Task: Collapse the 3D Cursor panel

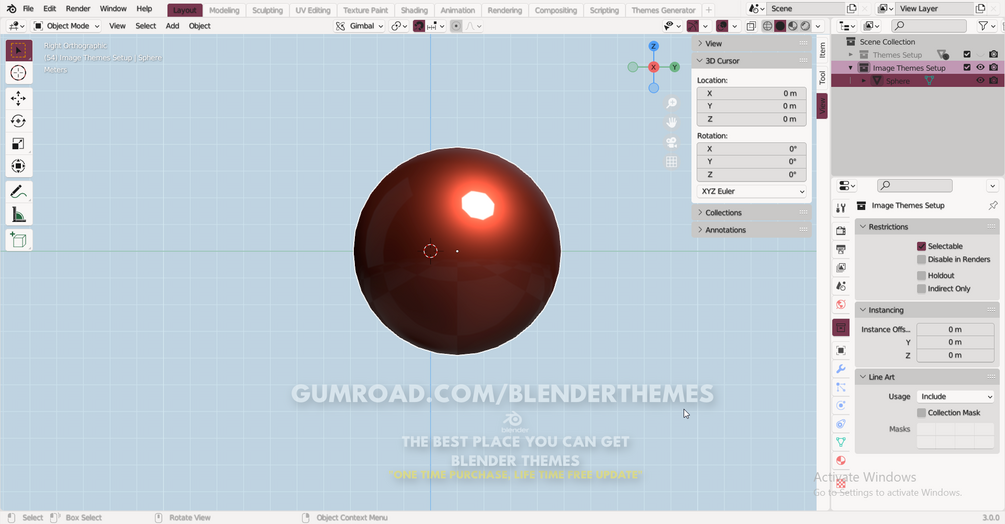Action: 751,61
